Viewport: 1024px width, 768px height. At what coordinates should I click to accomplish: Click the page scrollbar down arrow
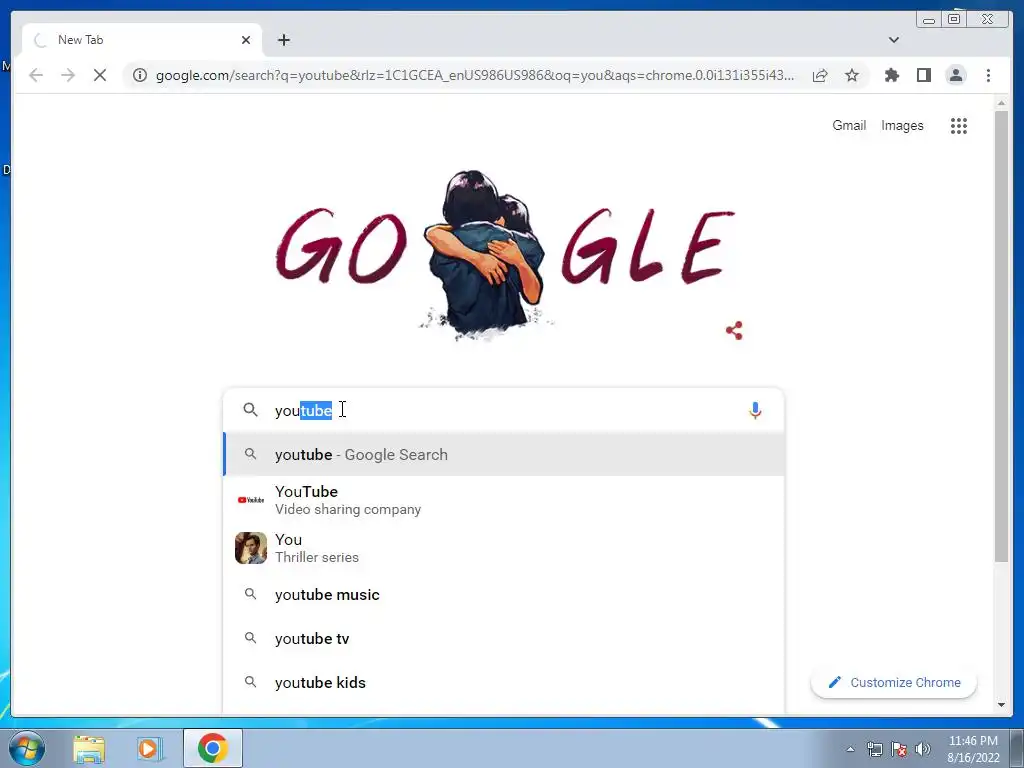1001,705
